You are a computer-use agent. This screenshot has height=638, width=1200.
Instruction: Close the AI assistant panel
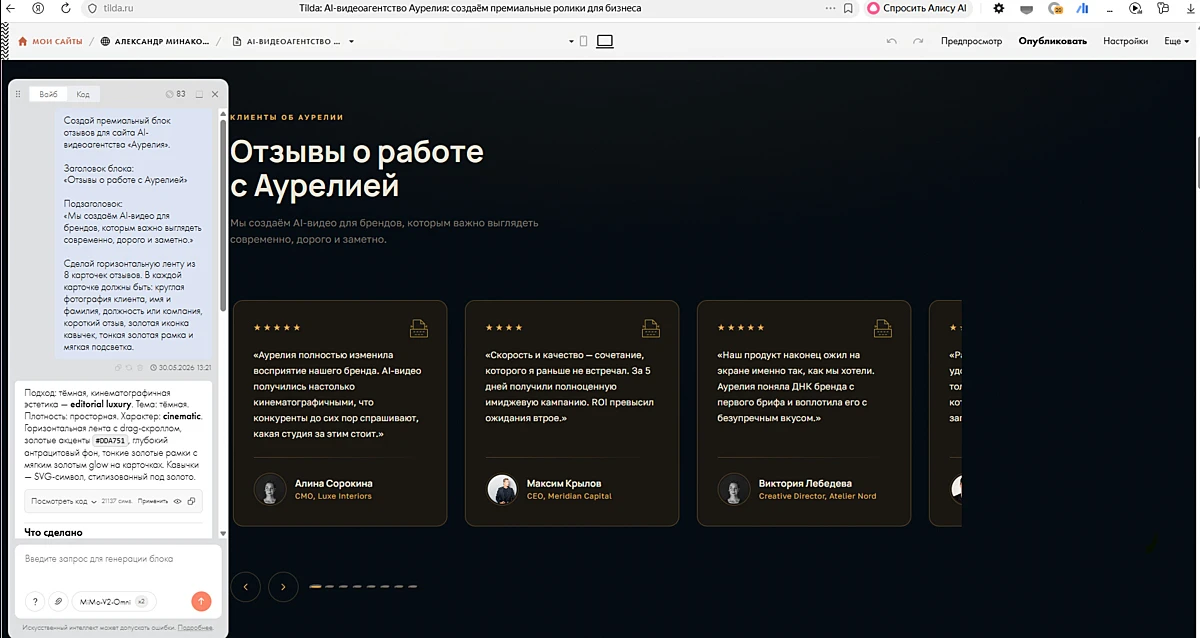click(x=215, y=94)
